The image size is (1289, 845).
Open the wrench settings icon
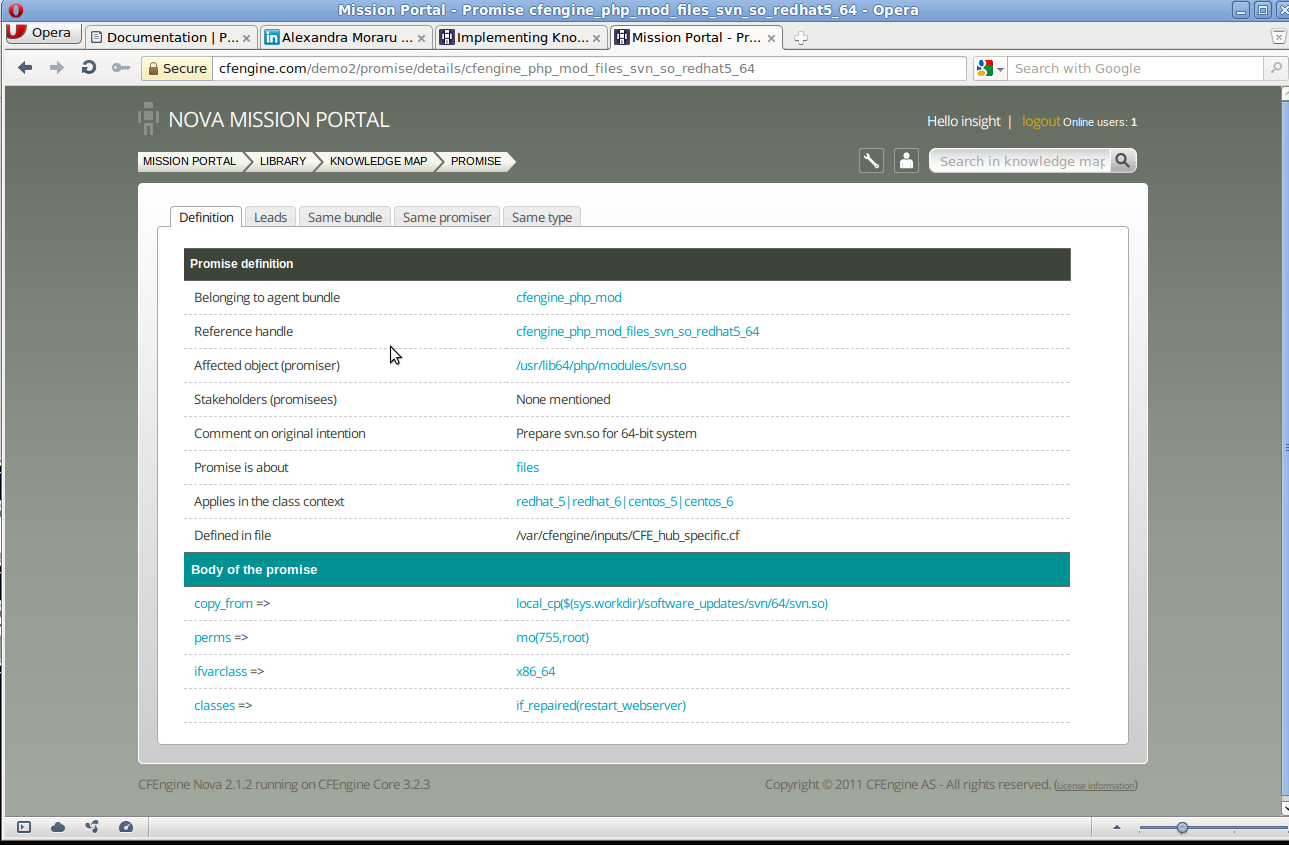[x=871, y=160]
